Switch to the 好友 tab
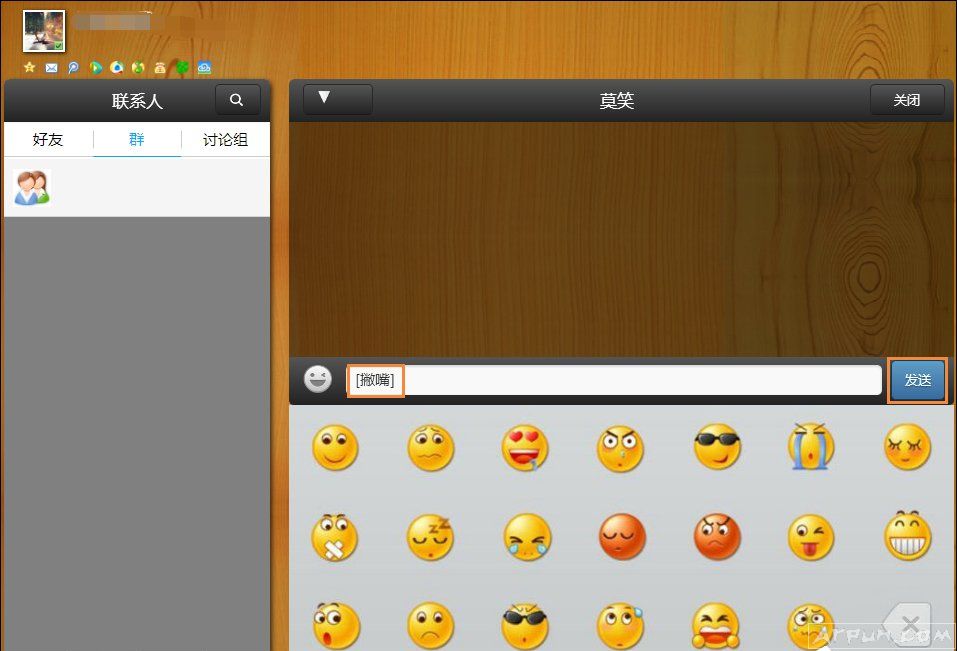Image resolution: width=957 pixels, height=651 pixels. tap(48, 140)
